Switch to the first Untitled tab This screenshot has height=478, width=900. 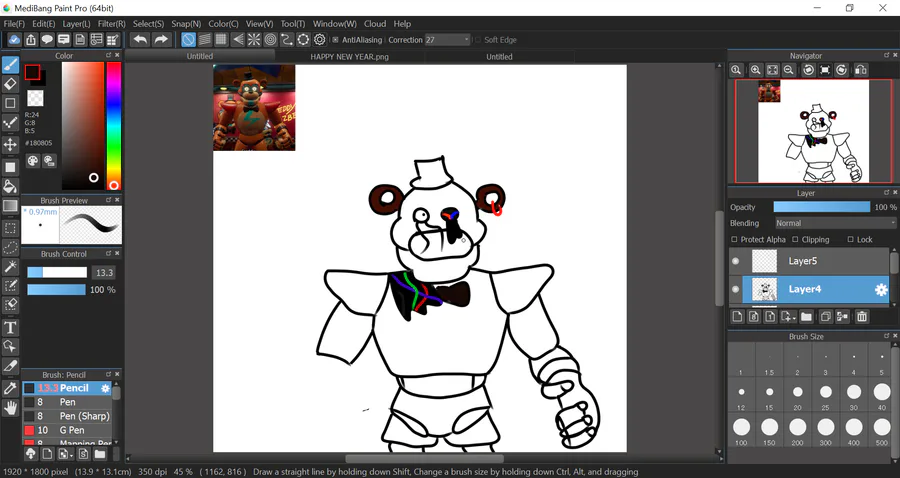(x=200, y=56)
